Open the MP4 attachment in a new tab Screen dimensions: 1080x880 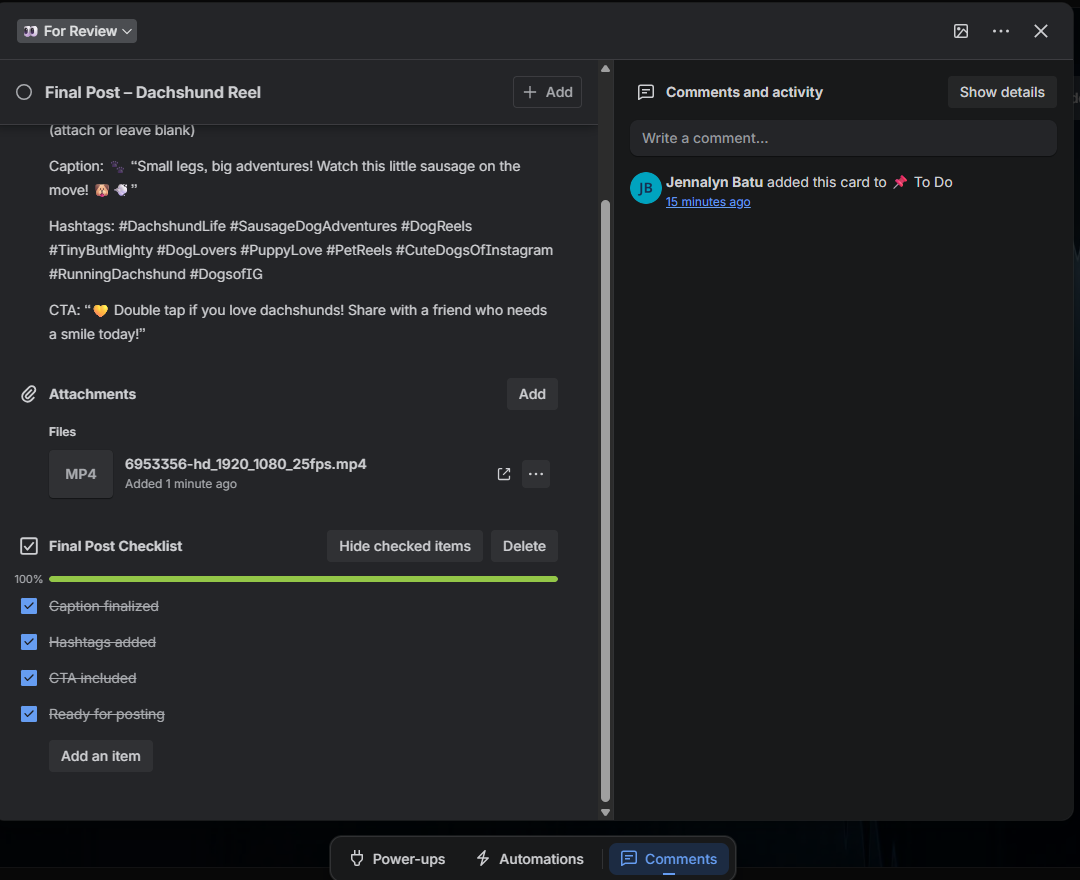pos(504,474)
